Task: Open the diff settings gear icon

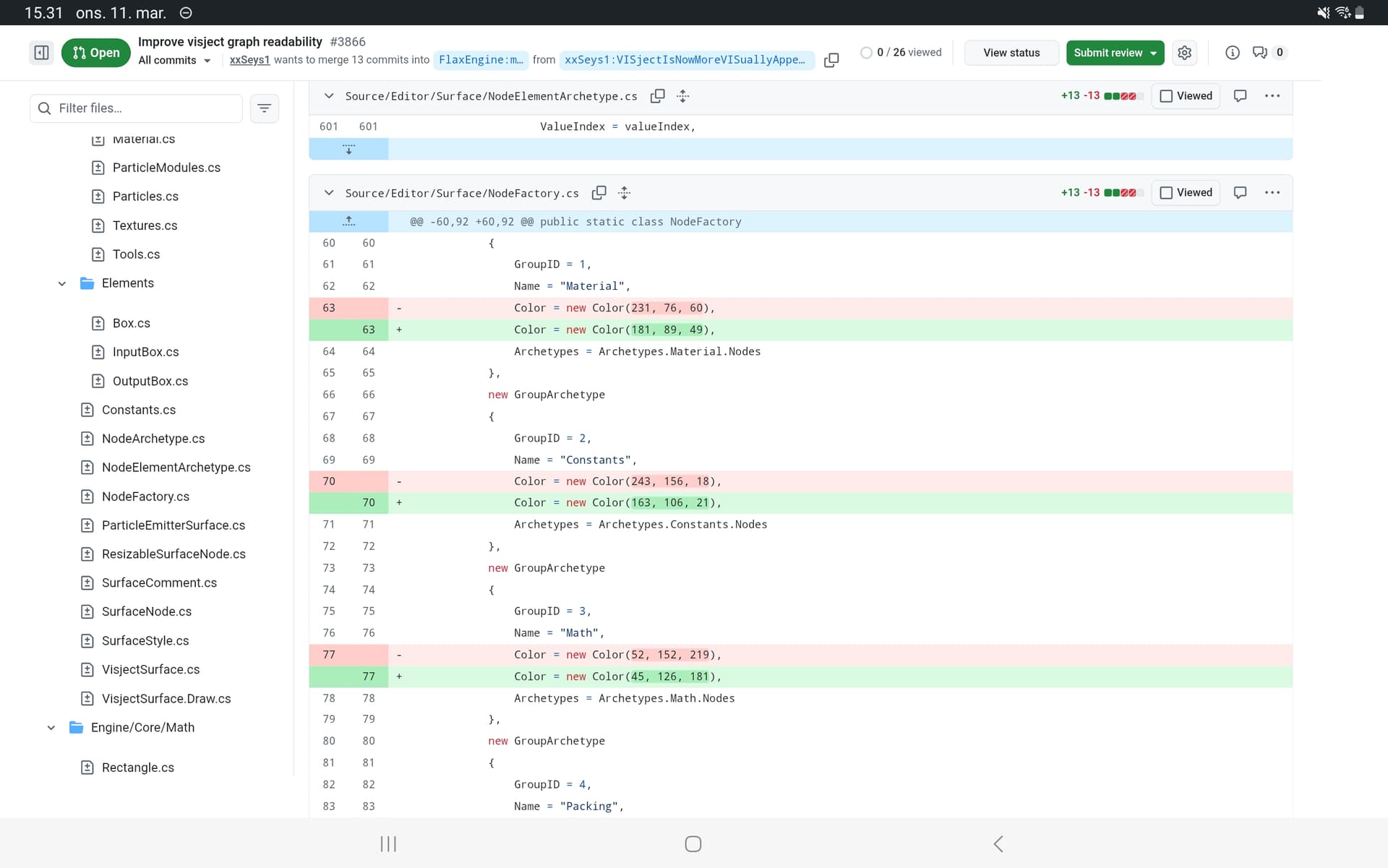Action: tap(1184, 53)
